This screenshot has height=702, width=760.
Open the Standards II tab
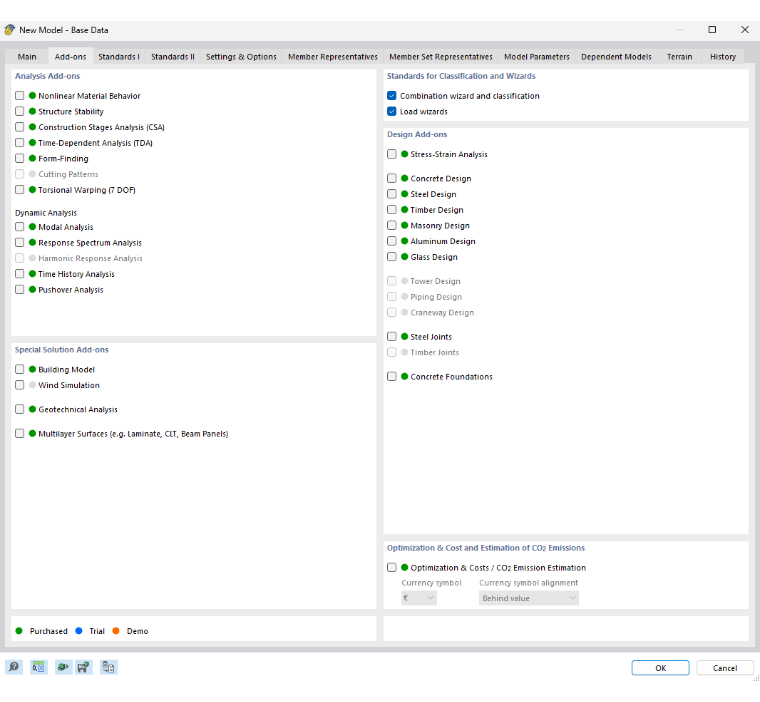173,57
